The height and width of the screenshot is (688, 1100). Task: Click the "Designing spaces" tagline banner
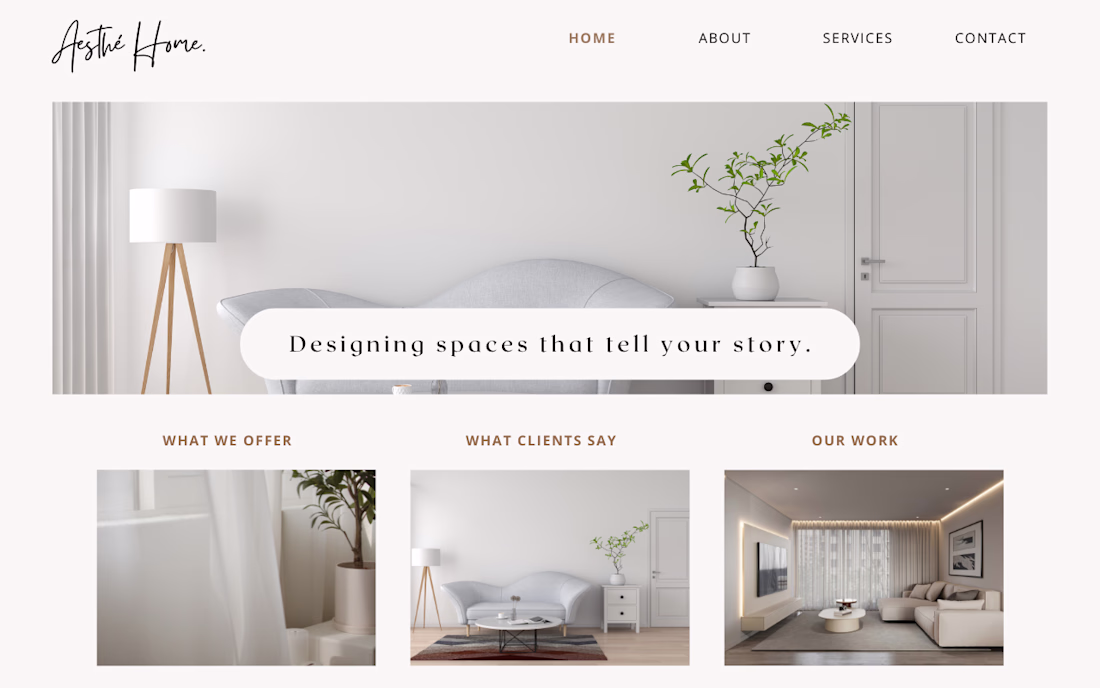click(x=550, y=344)
